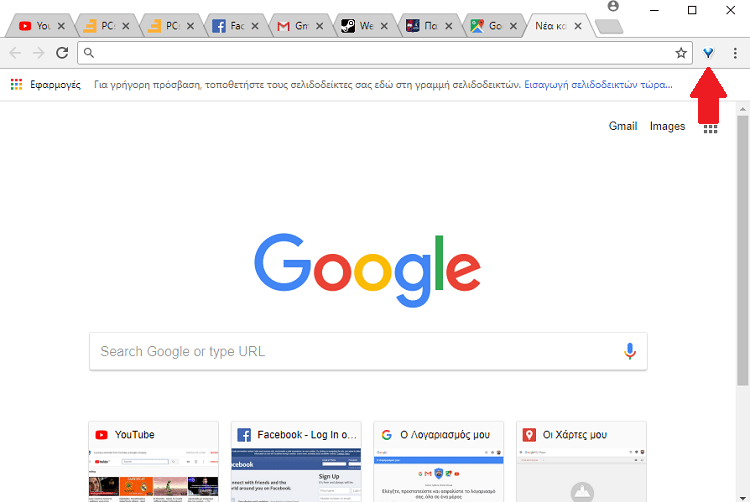The height and width of the screenshot is (502, 750).
Task: Open the Ο Λογαριασμός μου tile
Action: coord(439,462)
